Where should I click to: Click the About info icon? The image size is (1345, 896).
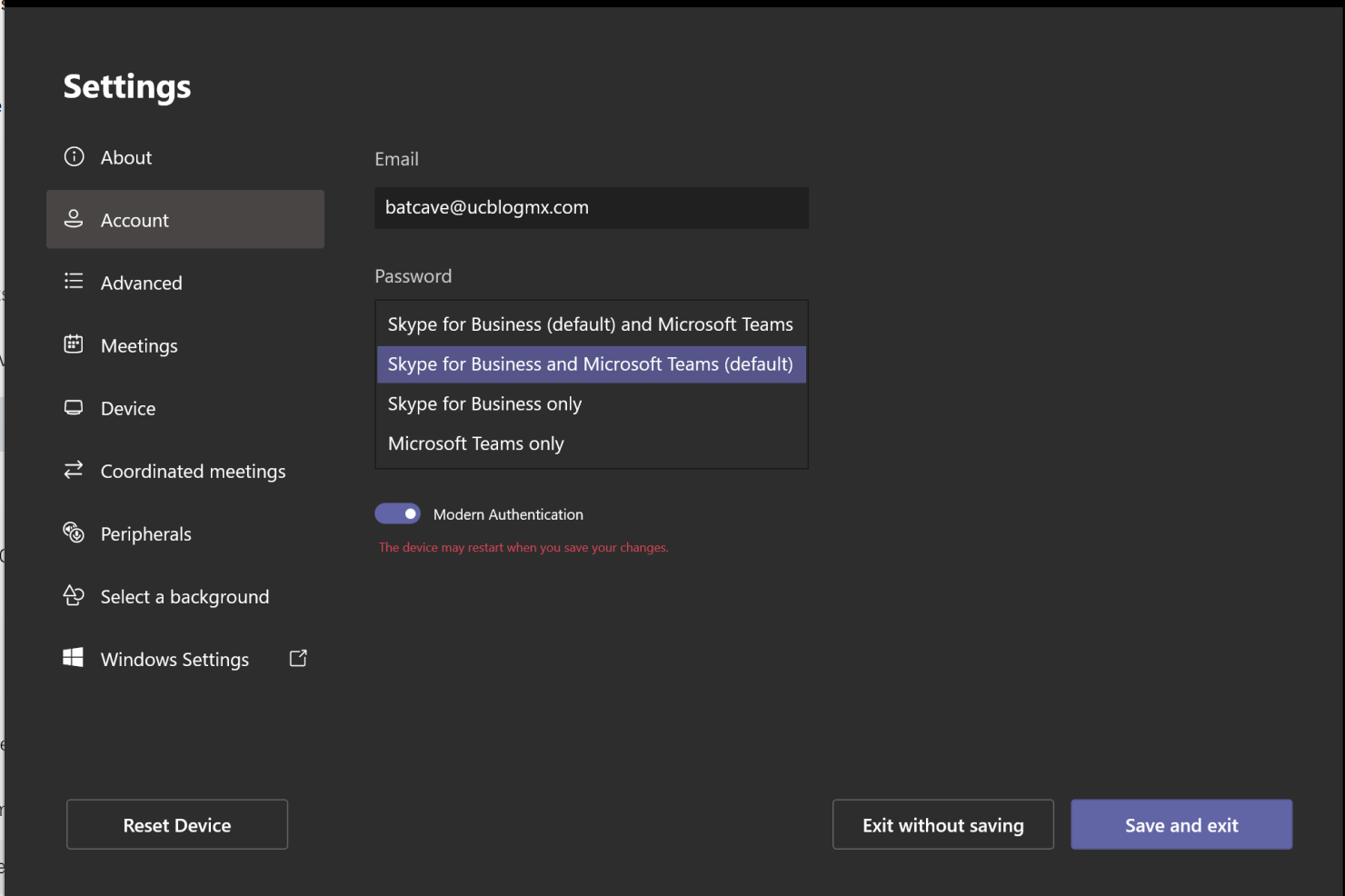pyautogui.click(x=74, y=157)
